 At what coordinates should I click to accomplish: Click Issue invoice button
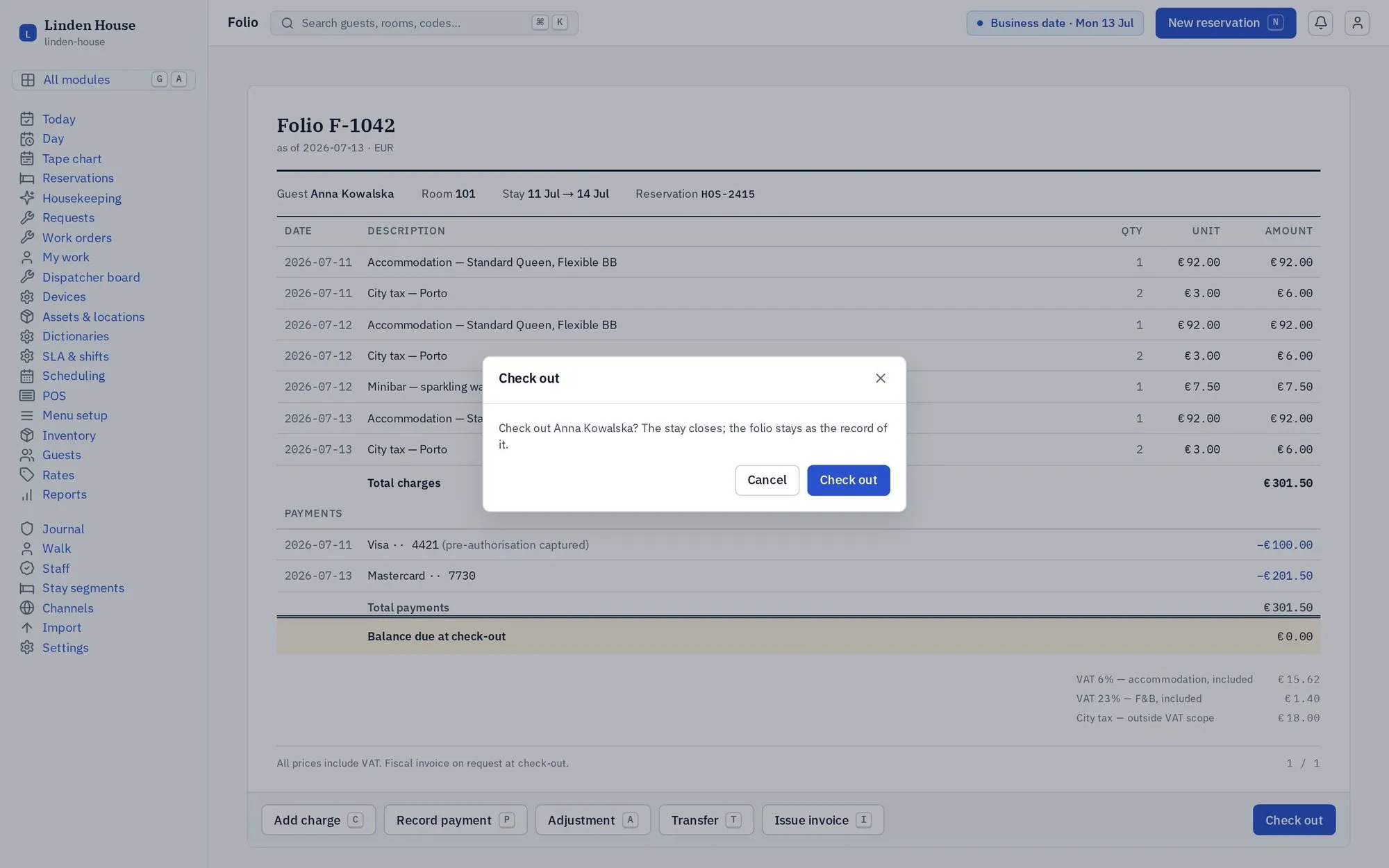822,820
